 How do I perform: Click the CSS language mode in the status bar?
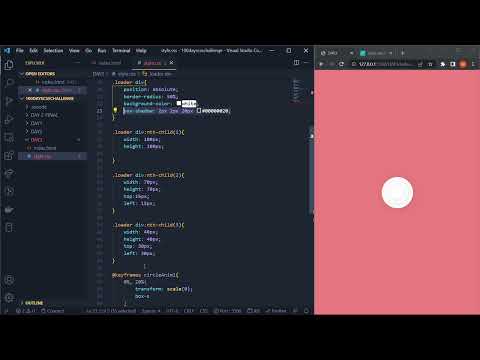point(204,311)
